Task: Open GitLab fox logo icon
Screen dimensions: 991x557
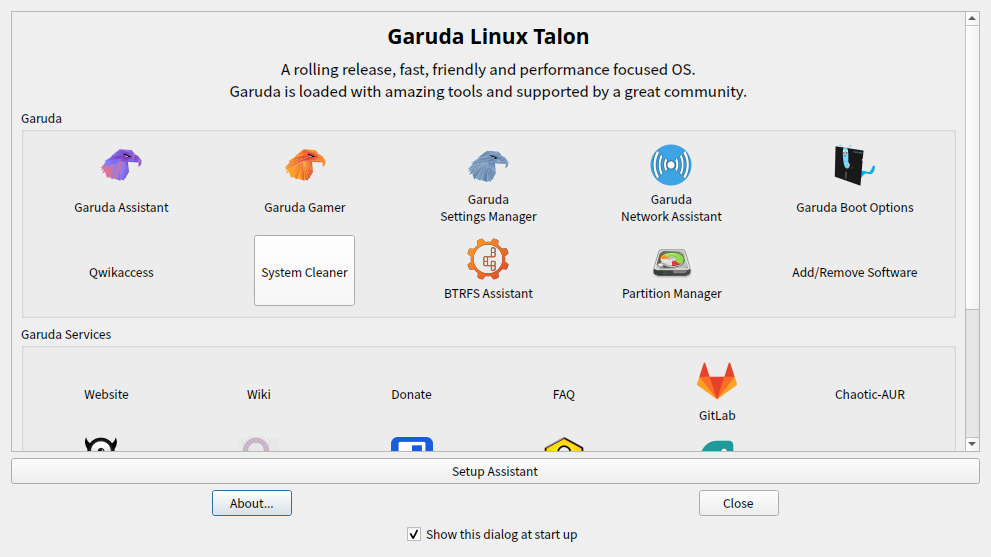Action: (717, 381)
